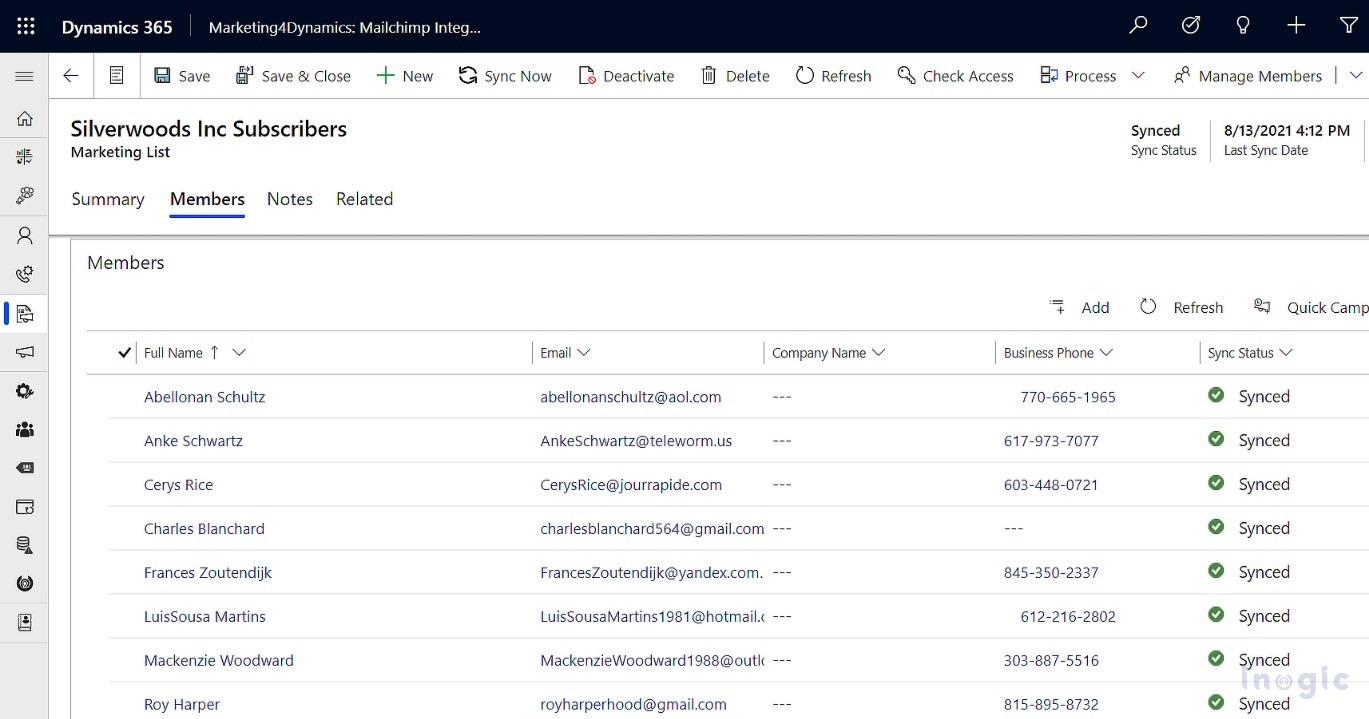The width and height of the screenshot is (1369, 719).
Task: Select the contacts person icon in sidebar
Action: coord(24,235)
